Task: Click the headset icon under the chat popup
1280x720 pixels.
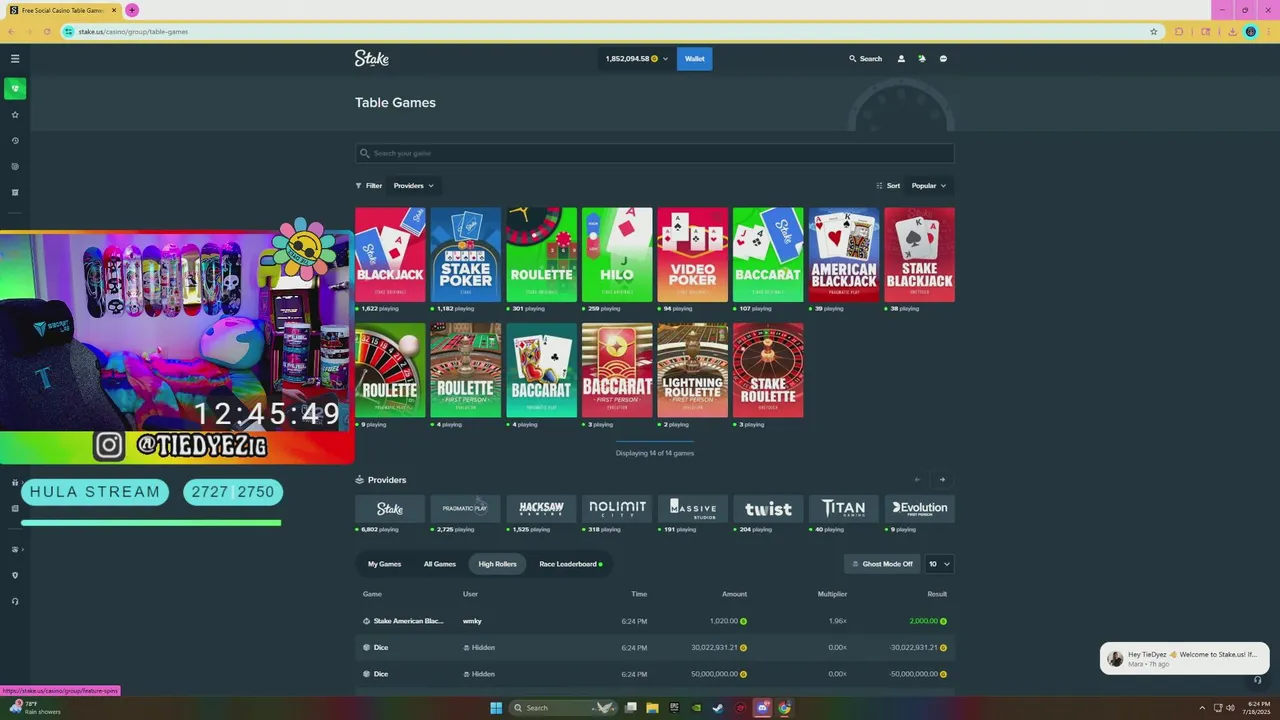Action: tap(1258, 680)
